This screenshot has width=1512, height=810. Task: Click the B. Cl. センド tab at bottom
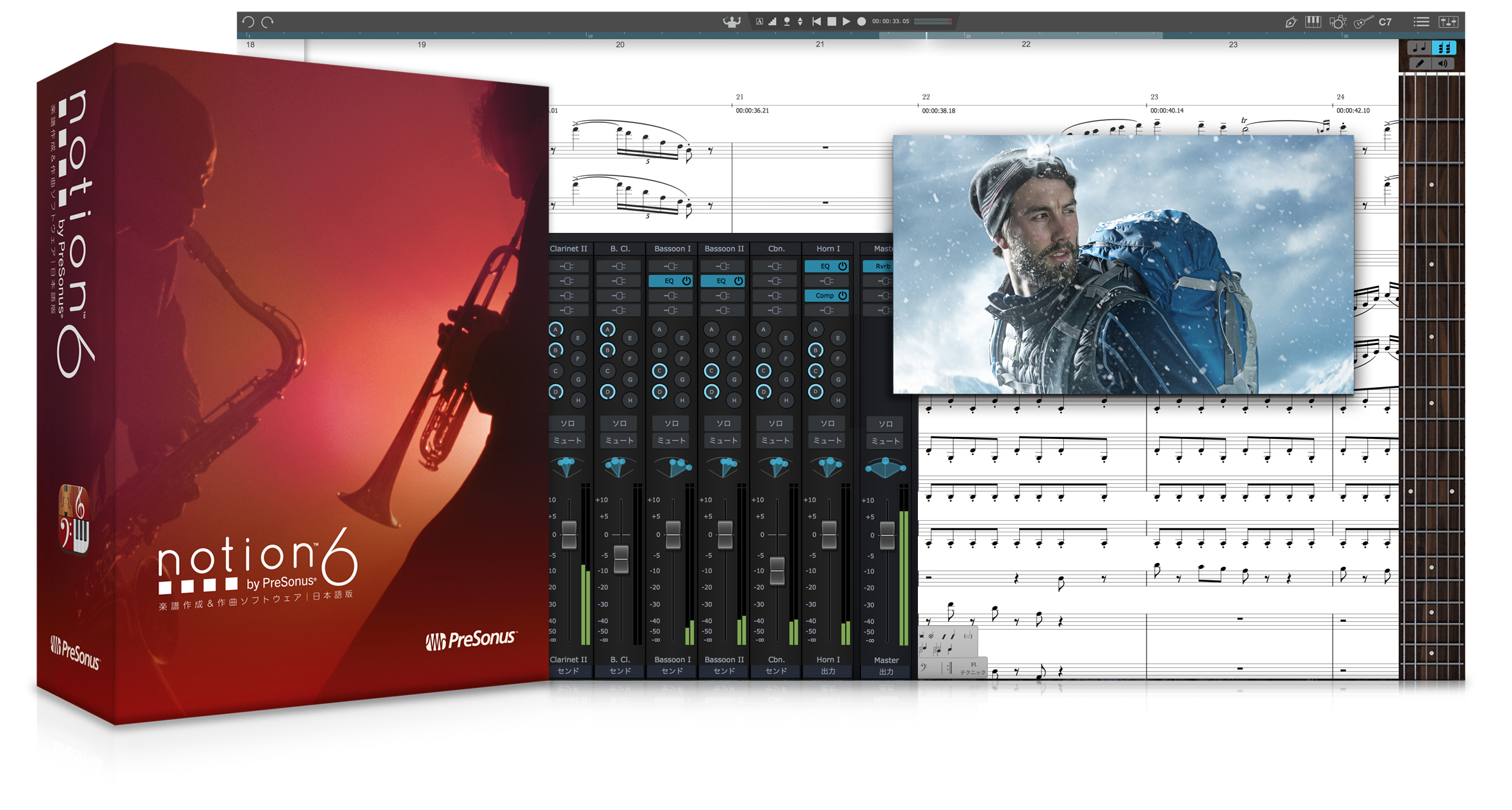620,671
